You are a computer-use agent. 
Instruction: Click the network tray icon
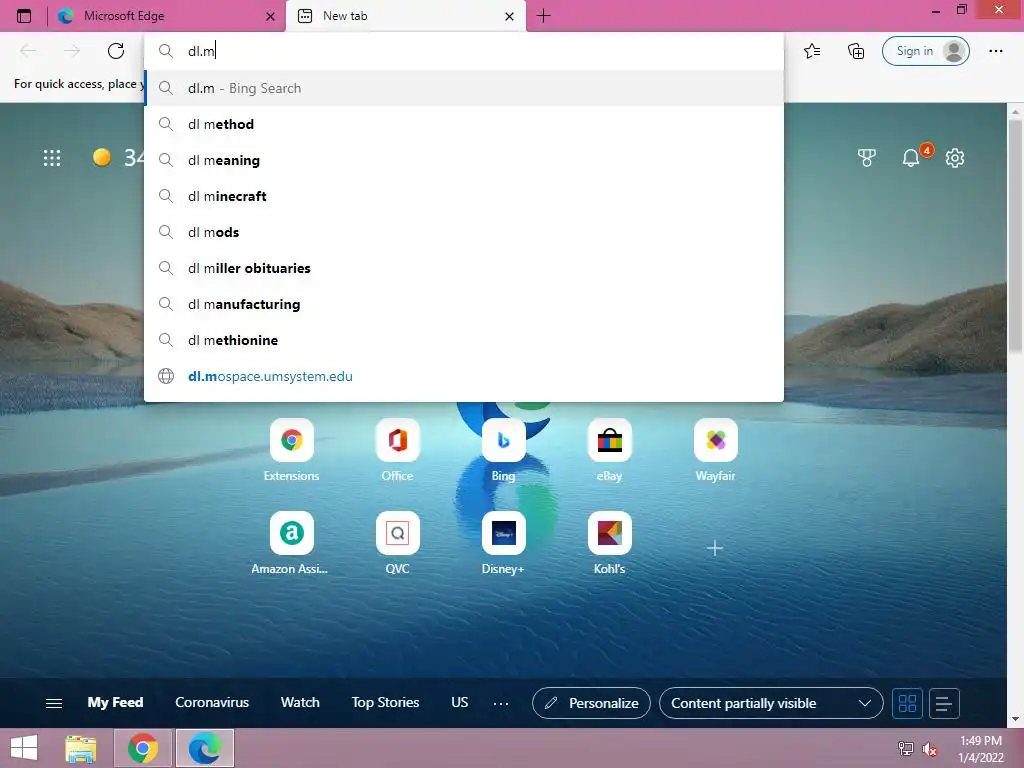[x=906, y=749]
